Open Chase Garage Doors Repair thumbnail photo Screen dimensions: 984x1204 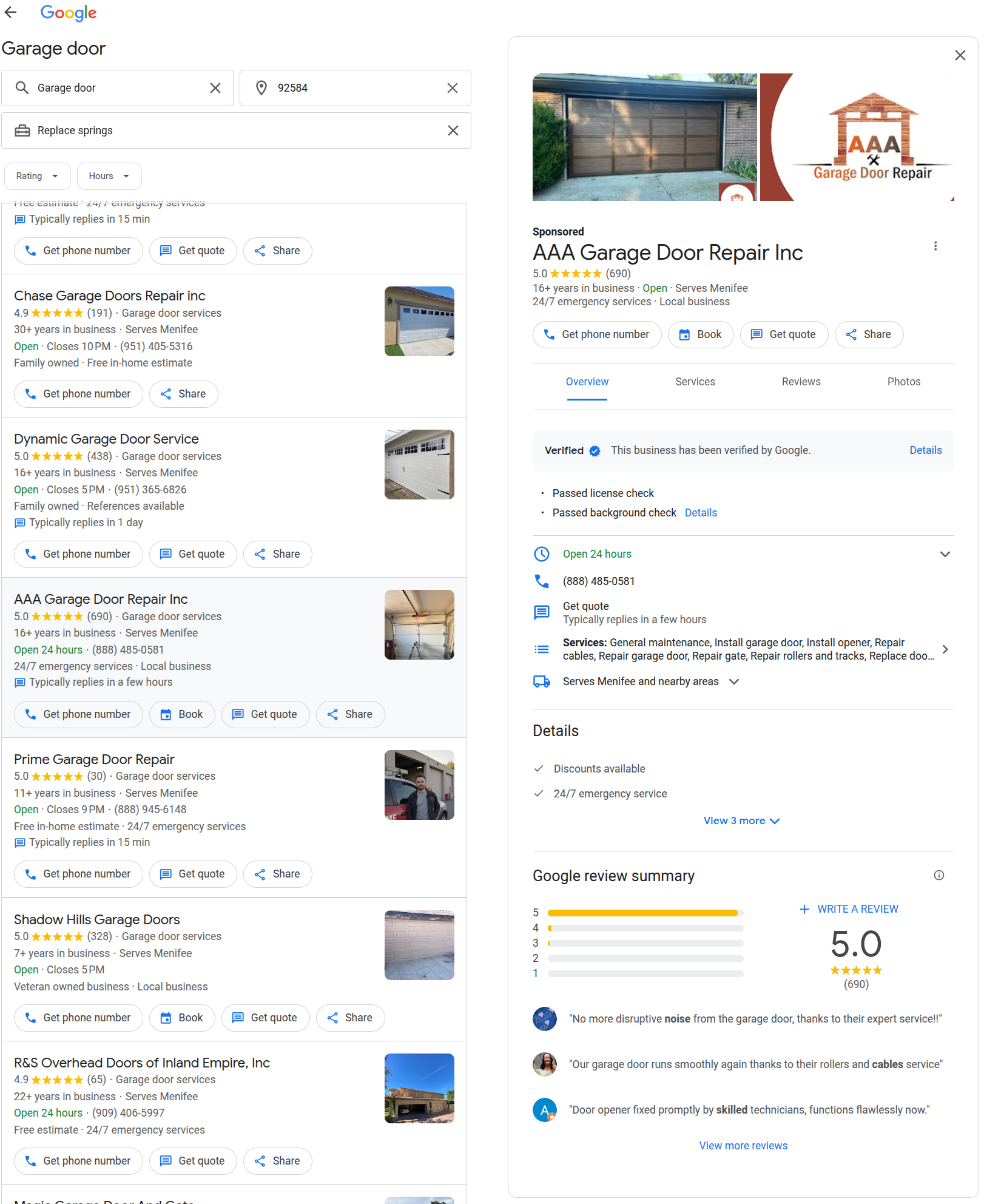(419, 321)
